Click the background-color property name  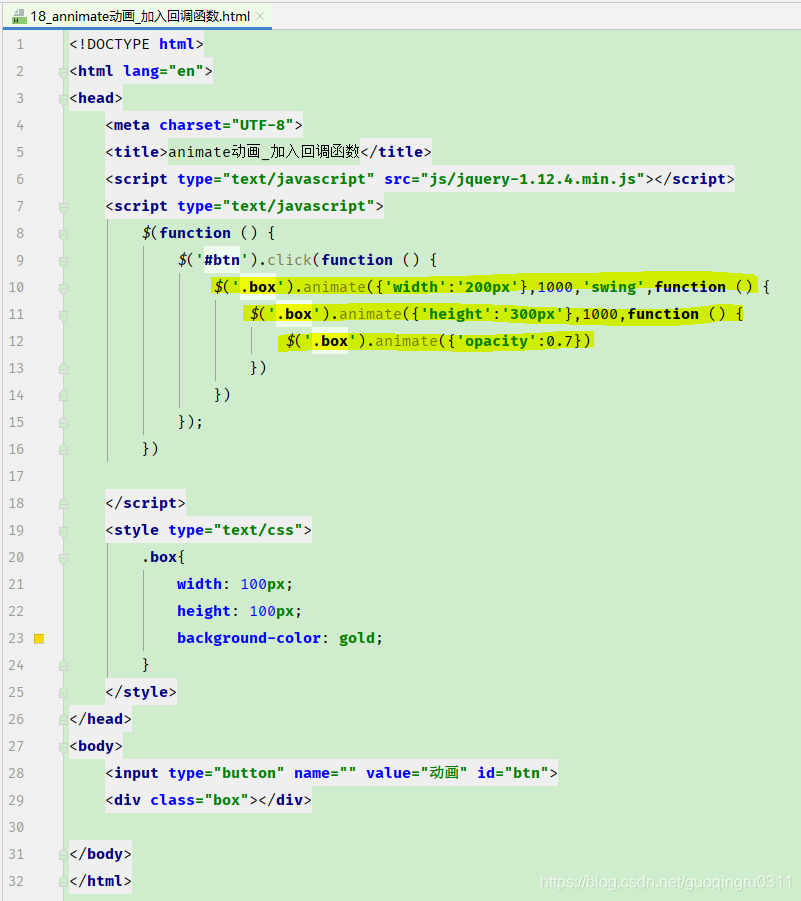[x=249, y=638]
